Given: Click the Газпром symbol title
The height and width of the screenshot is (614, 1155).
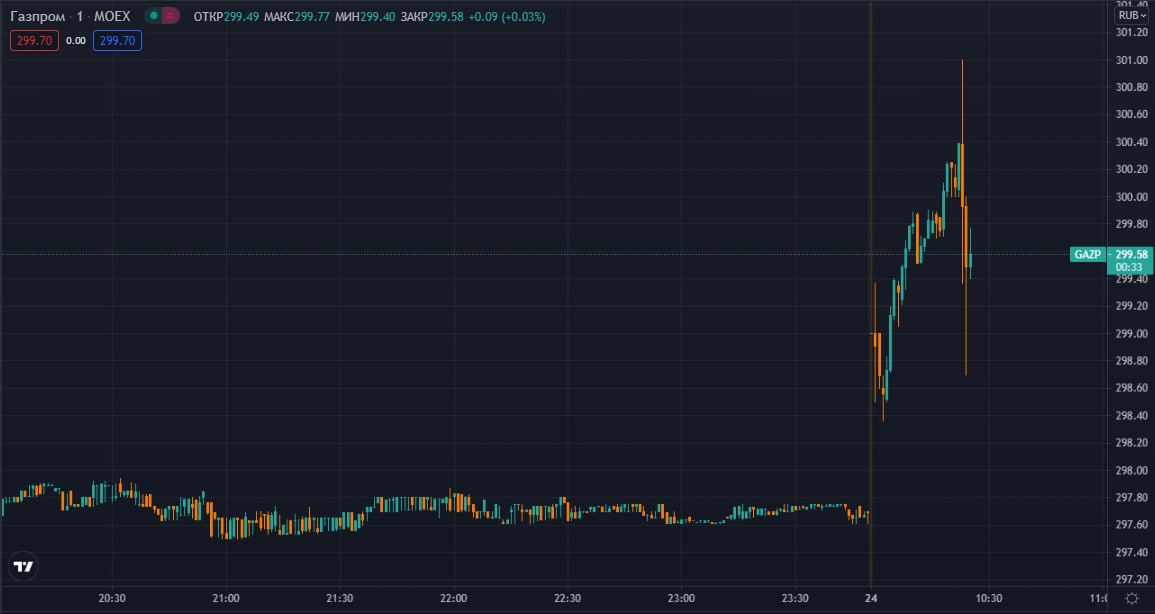Looking at the screenshot, I should click(38, 16).
